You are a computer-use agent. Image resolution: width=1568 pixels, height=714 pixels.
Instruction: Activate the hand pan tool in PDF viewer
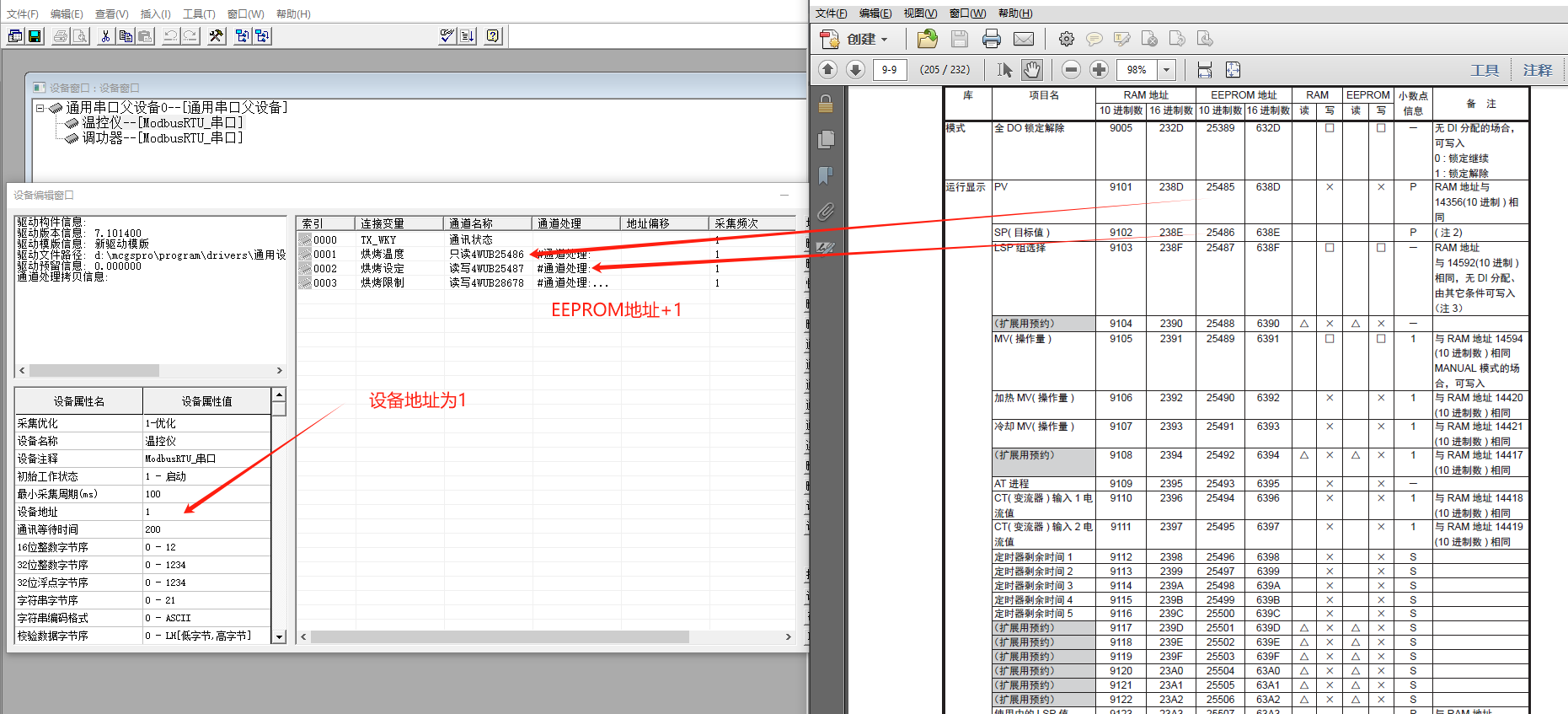[1032, 69]
